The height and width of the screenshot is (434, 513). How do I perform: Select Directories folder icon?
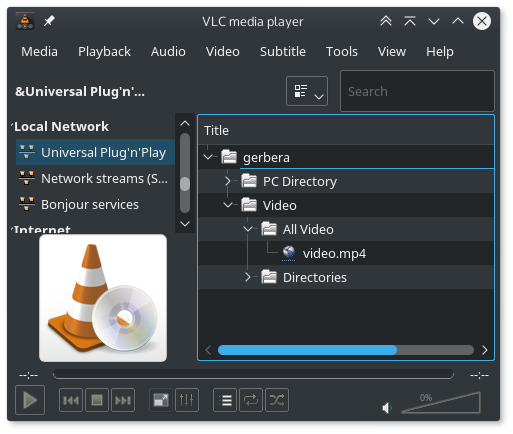point(269,277)
